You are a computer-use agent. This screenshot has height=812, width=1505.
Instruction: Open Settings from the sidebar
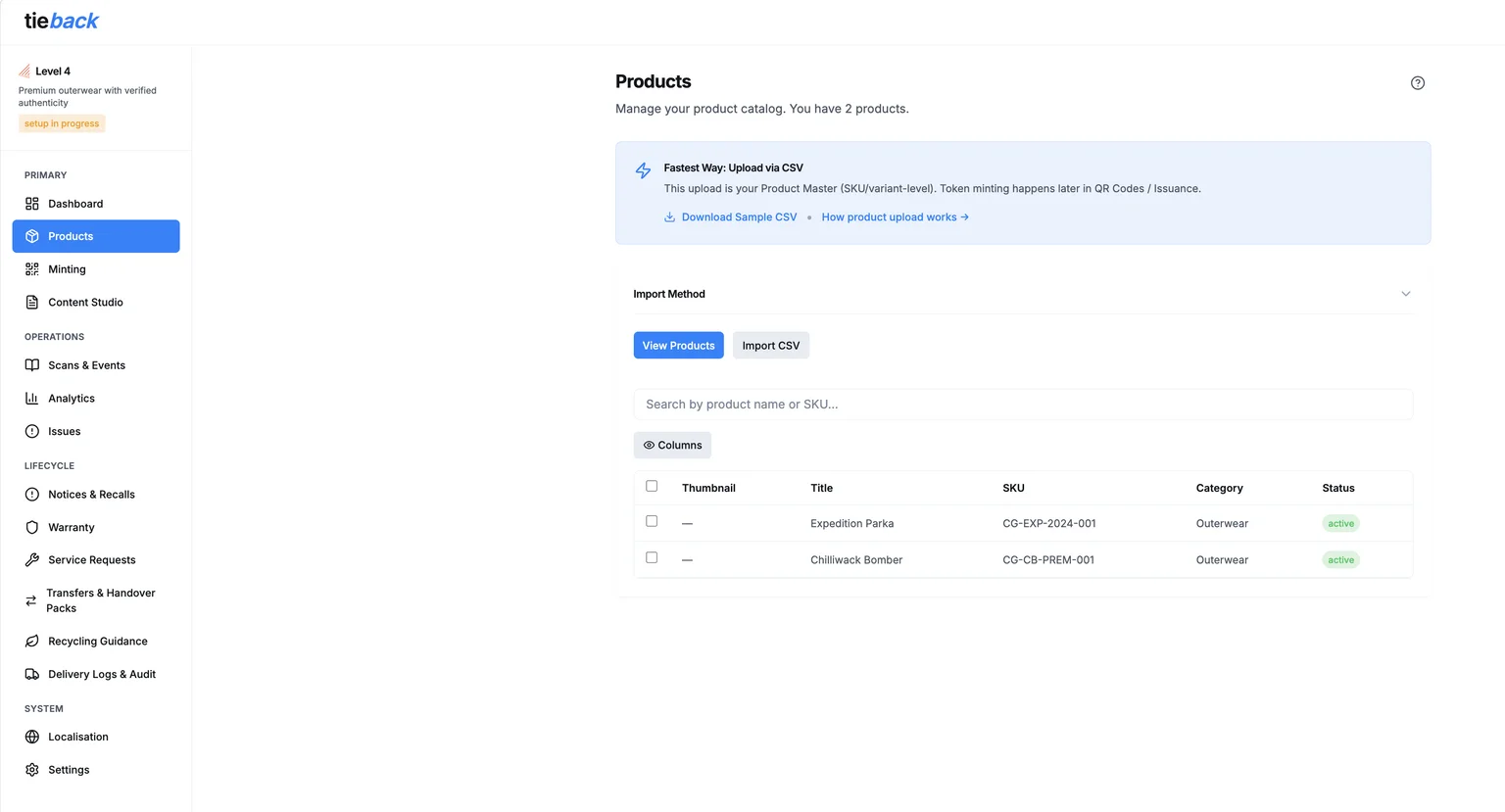tap(69, 769)
